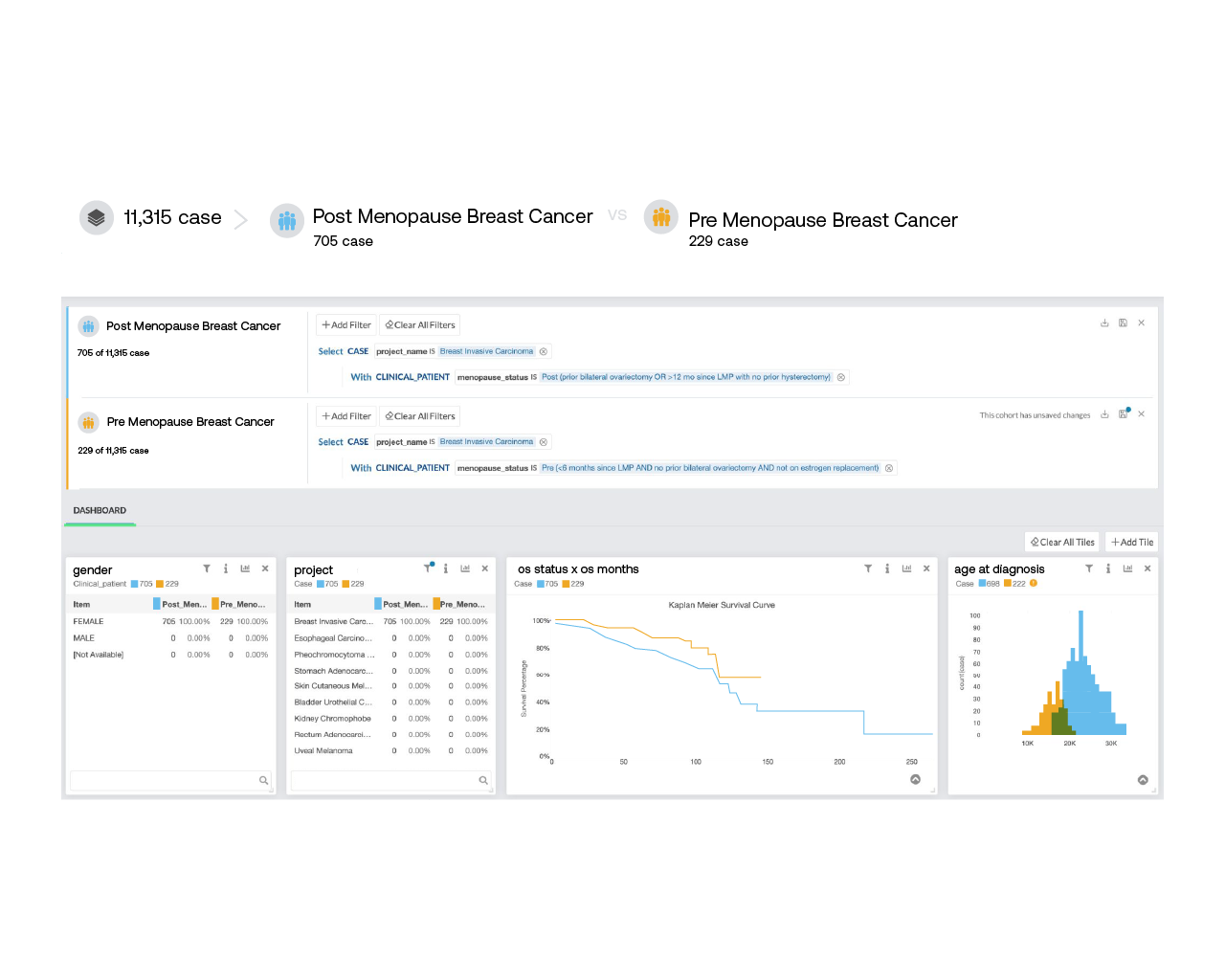
Task: Click the Pre cohort Breast Invasive Carcinoma value
Action: [486, 442]
